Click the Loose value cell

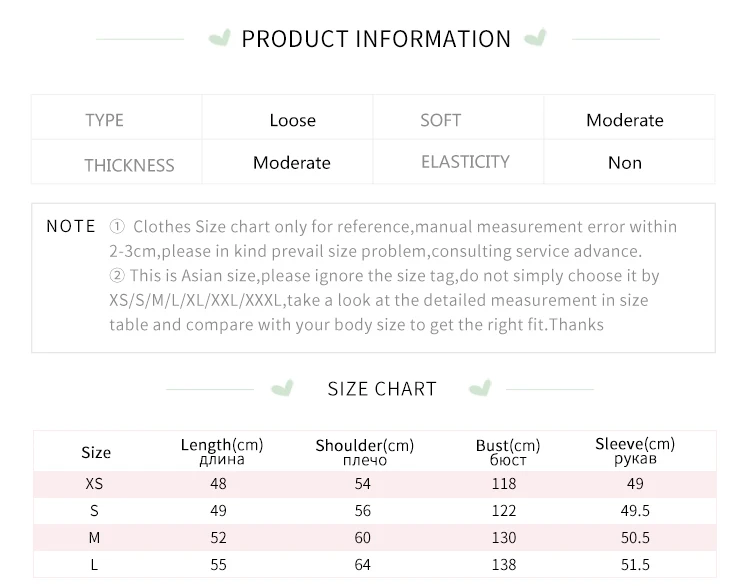pos(292,120)
